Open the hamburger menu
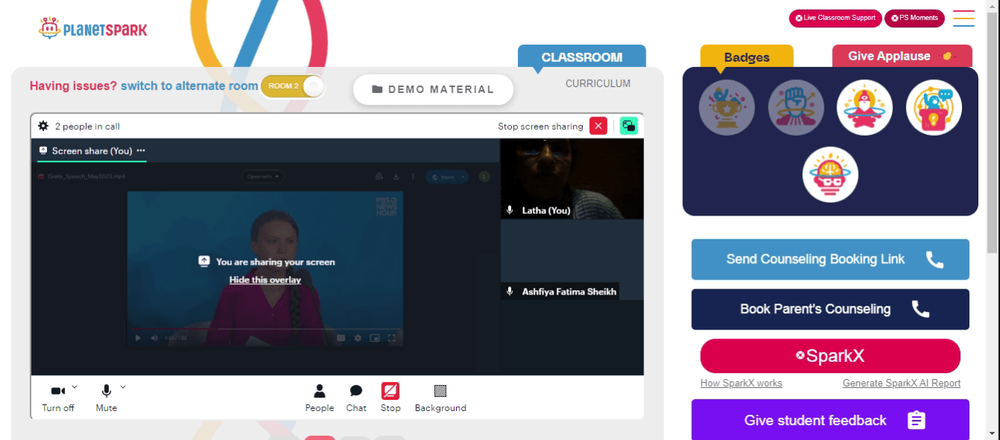This screenshot has width=1000, height=440. point(964,18)
